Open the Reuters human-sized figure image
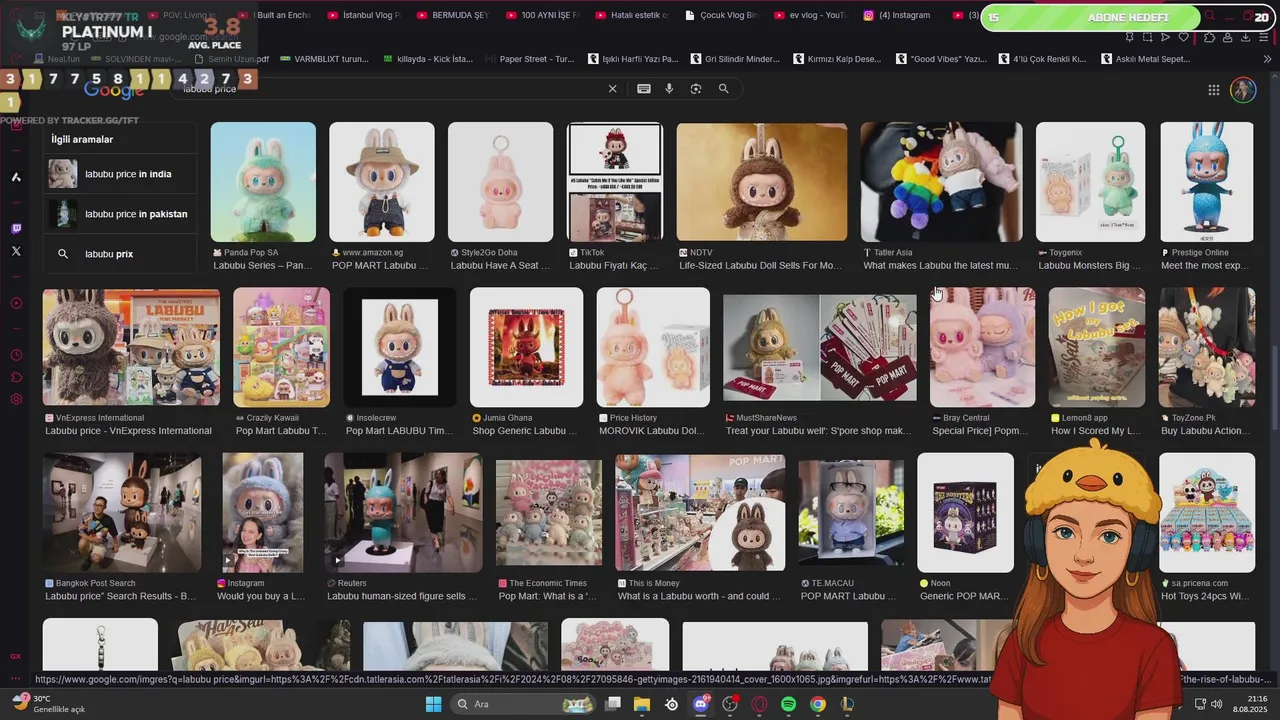1280x720 pixels. click(x=403, y=513)
